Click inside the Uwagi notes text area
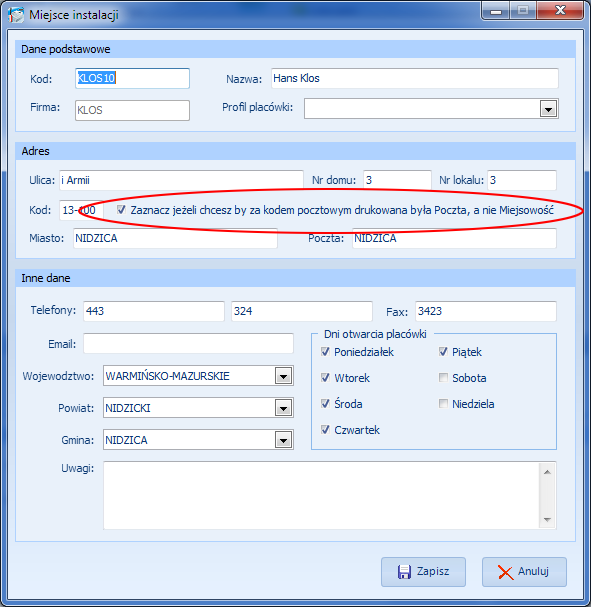Viewport: 591px width, 607px height. [x=321, y=495]
